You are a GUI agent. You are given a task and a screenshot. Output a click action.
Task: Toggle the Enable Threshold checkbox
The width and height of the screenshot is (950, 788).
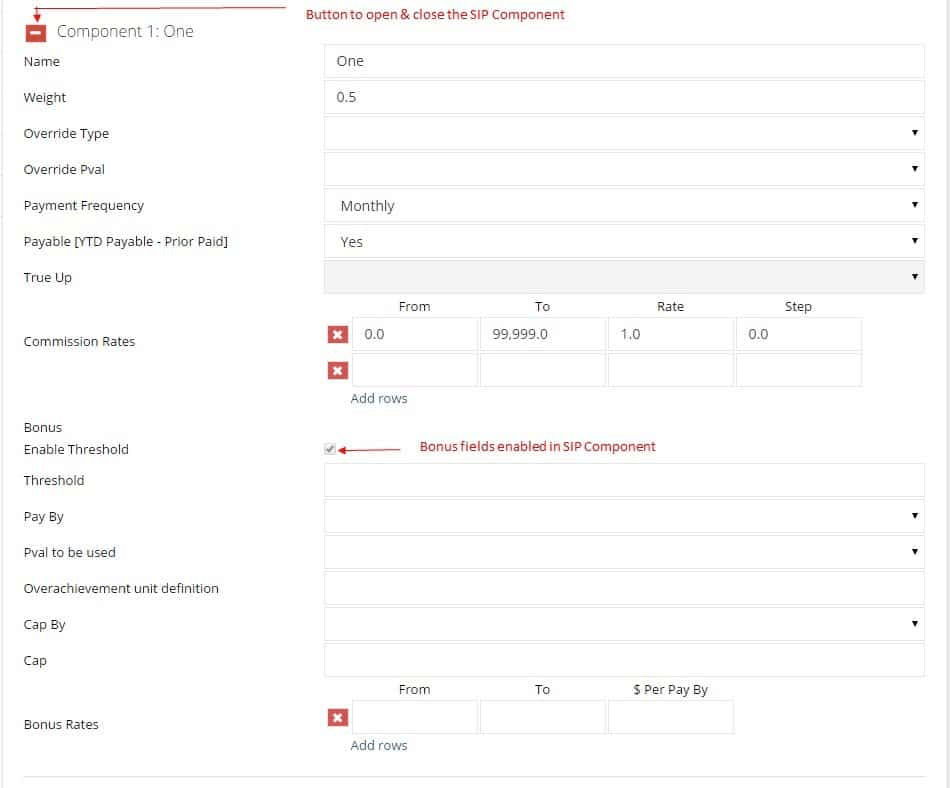[x=330, y=449]
